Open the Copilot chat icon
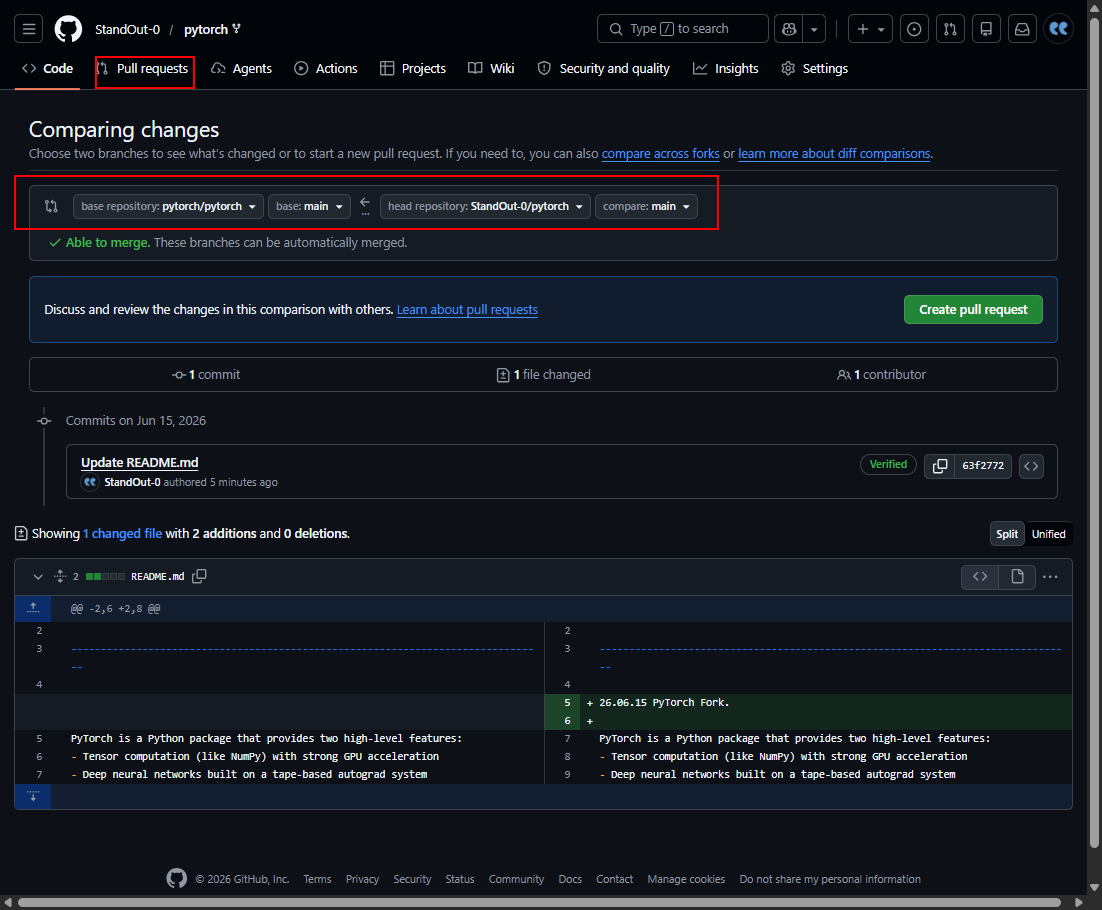Viewport: 1102px width, 910px height. coord(789,29)
